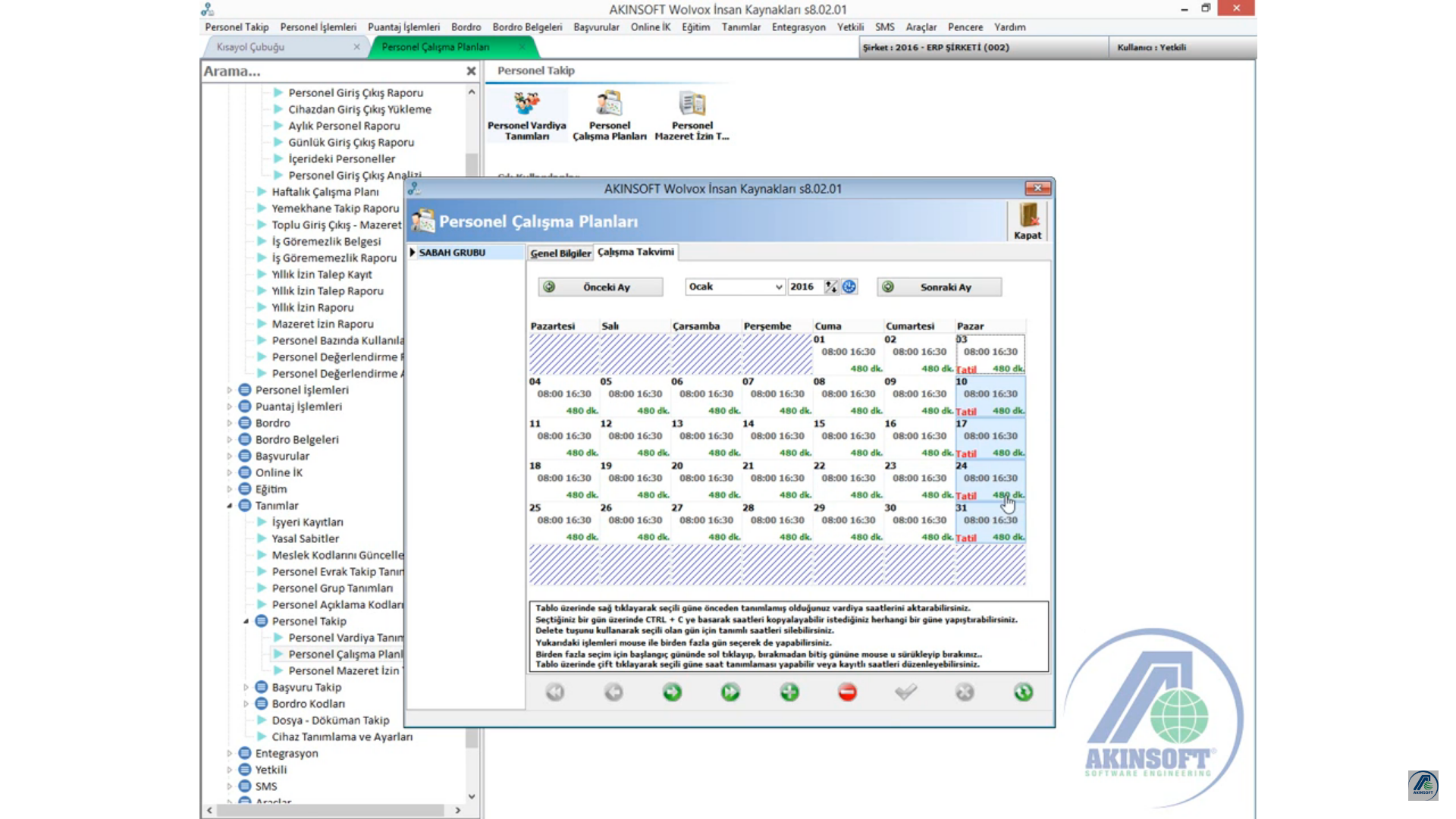This screenshot has height=819, width=1456.
Task: Click Personel İşlemleri tree node icon
Action: coord(244,390)
